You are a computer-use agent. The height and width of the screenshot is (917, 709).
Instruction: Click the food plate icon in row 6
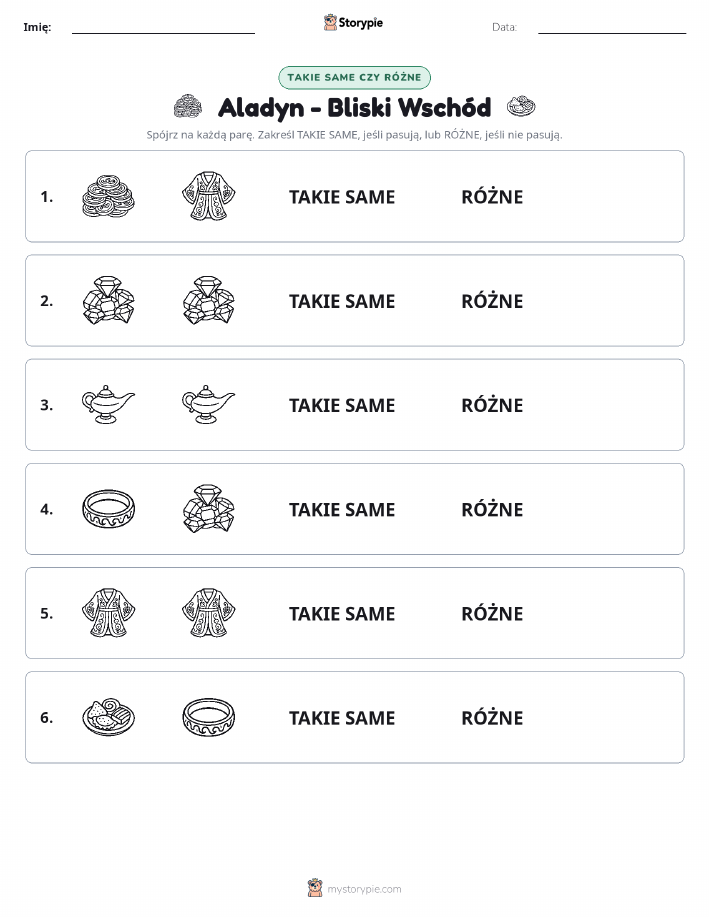108,717
